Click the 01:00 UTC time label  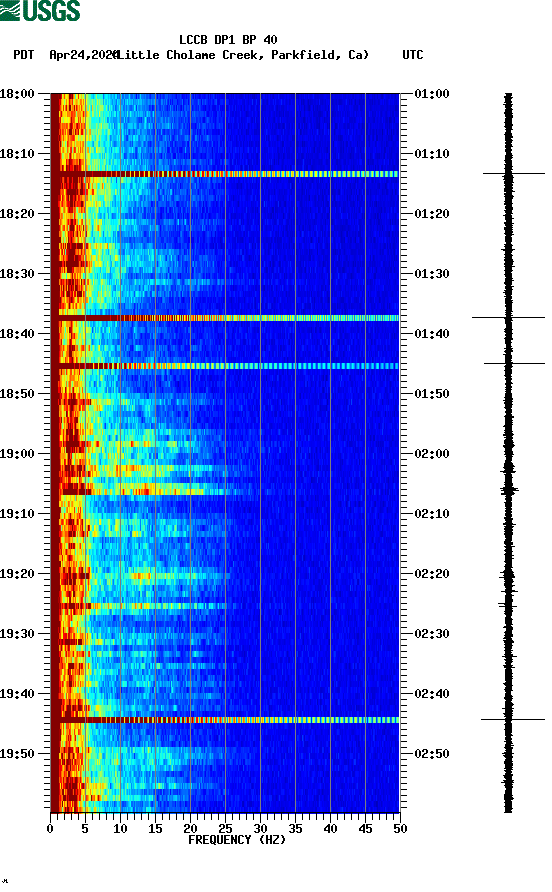coord(432,93)
